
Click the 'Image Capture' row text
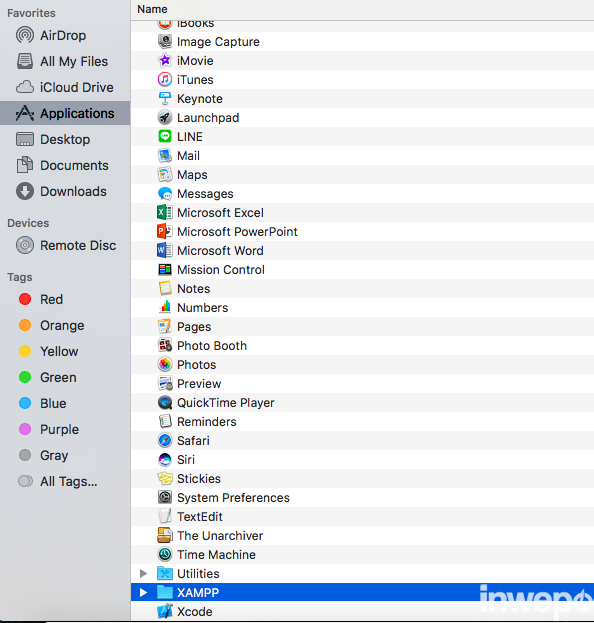[x=218, y=42]
